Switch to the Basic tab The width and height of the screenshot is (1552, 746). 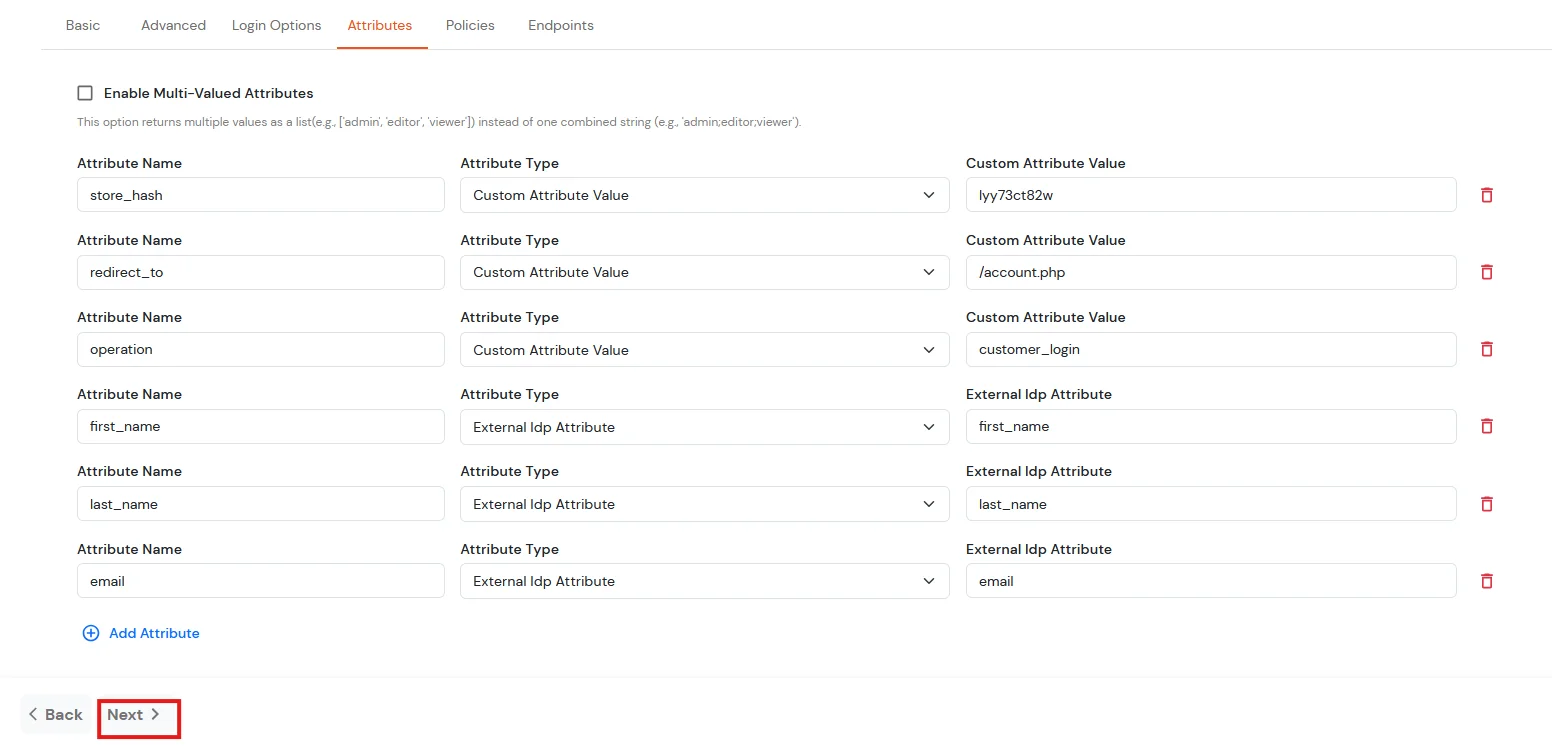coord(83,25)
